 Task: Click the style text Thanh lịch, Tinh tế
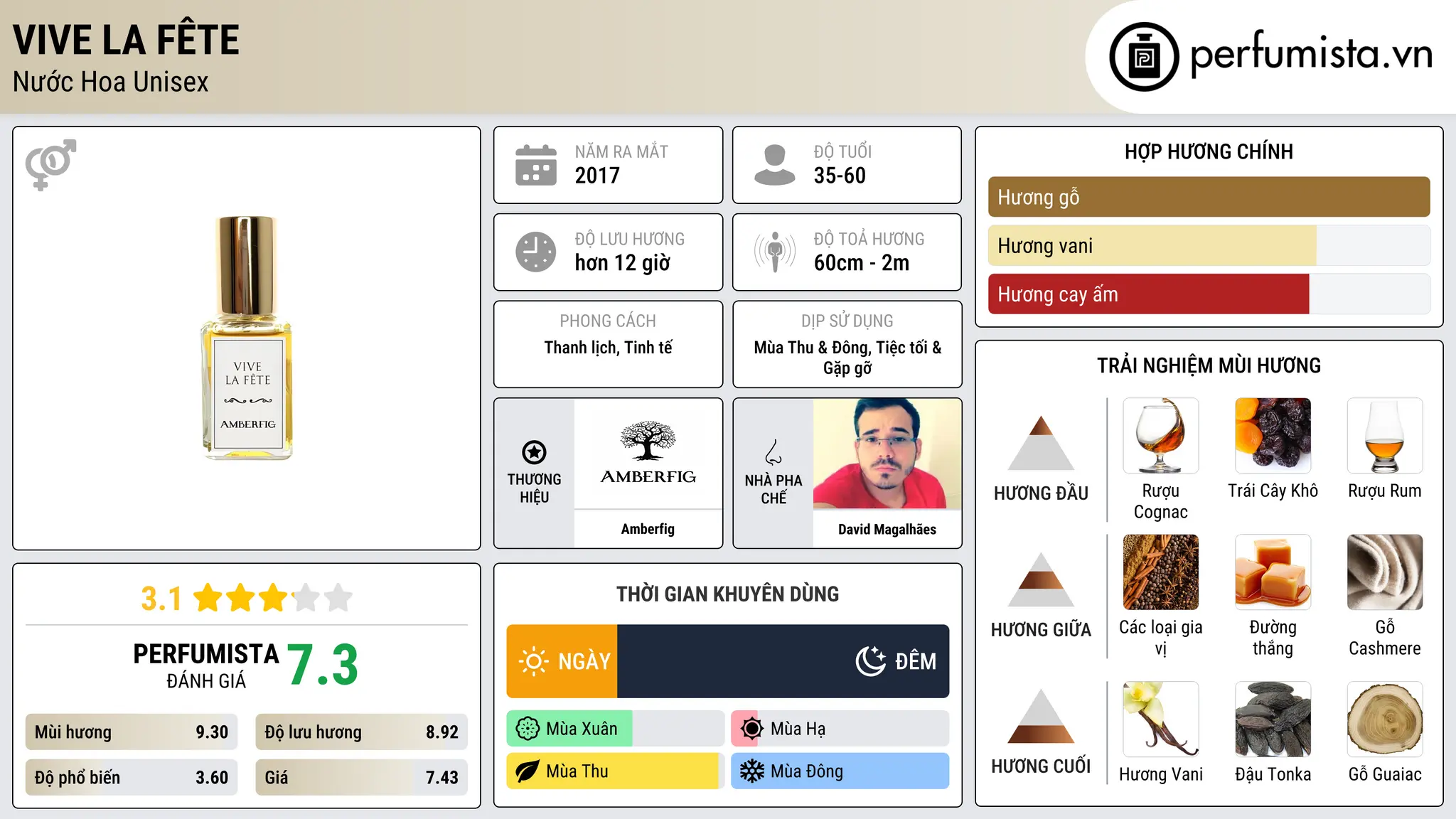(608, 348)
